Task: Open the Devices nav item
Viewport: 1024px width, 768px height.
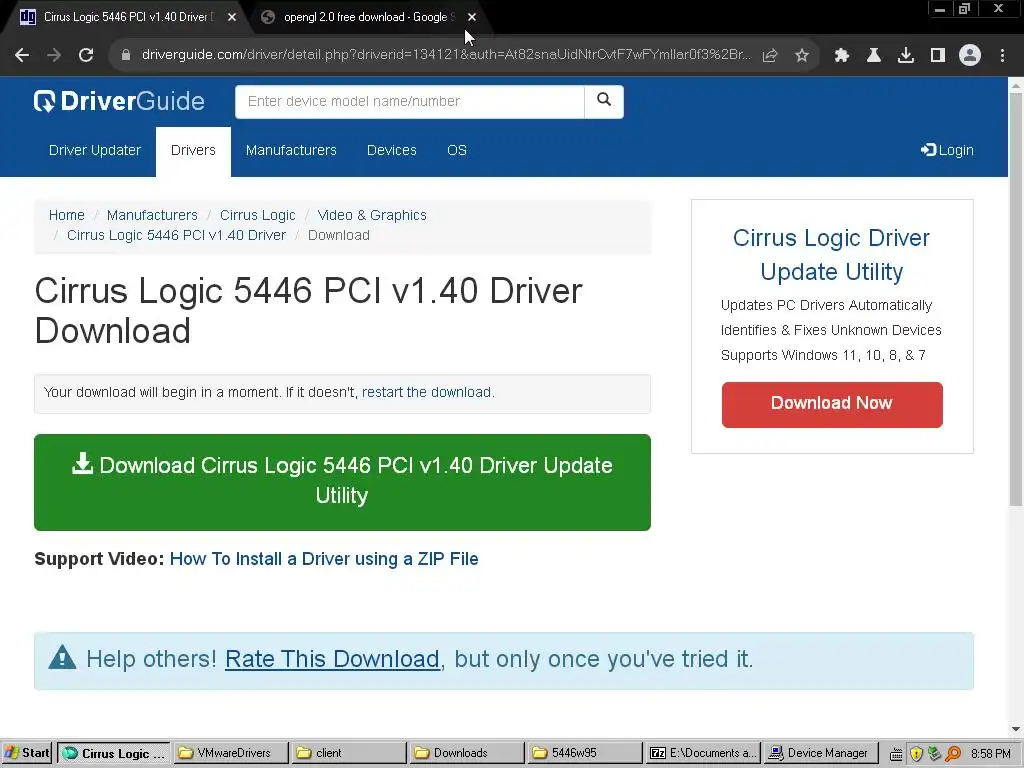Action: [x=392, y=150]
